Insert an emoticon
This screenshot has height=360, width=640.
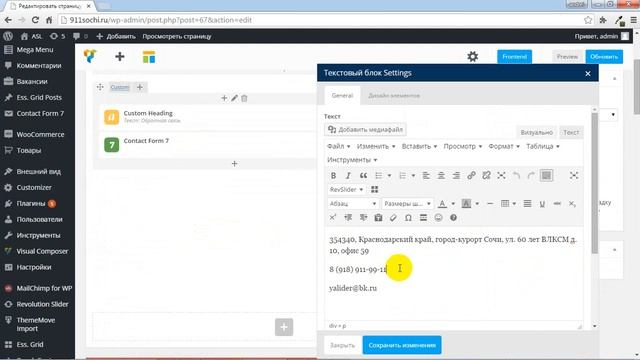pyautogui.click(x=438, y=218)
